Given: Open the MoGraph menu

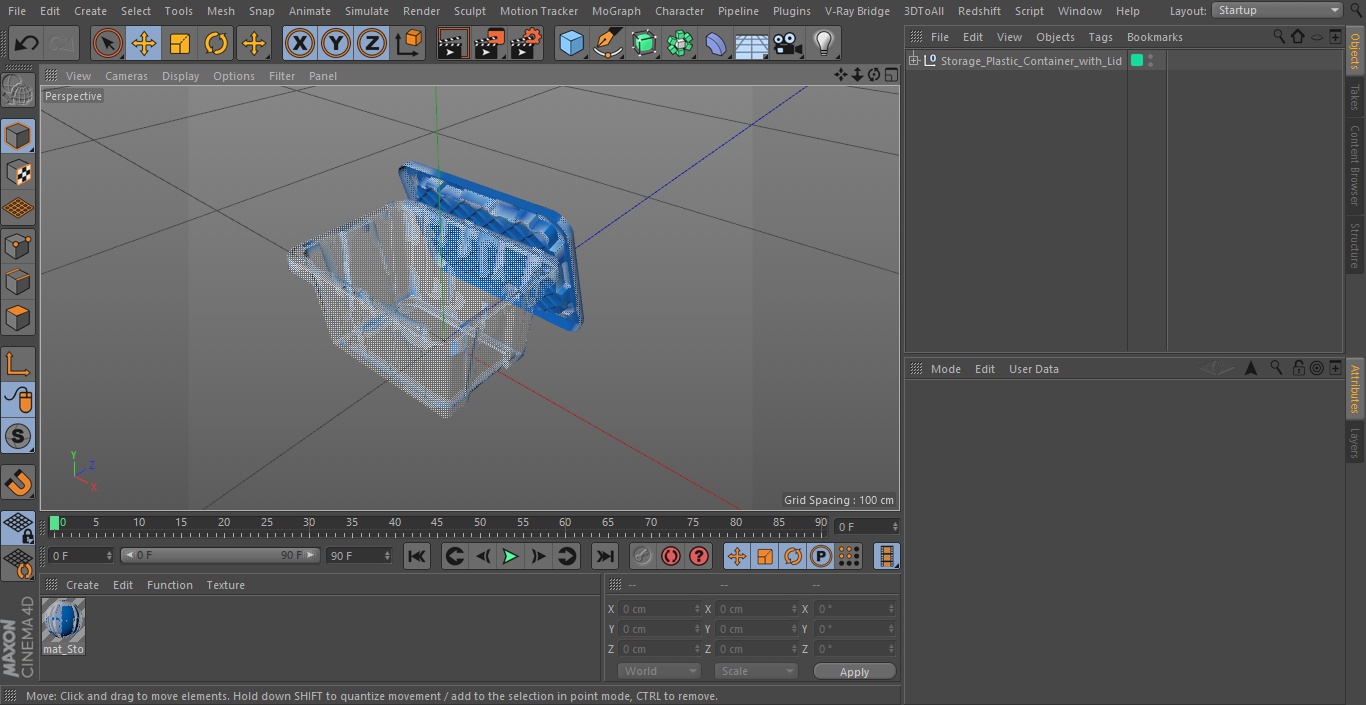Looking at the screenshot, I should click(616, 11).
